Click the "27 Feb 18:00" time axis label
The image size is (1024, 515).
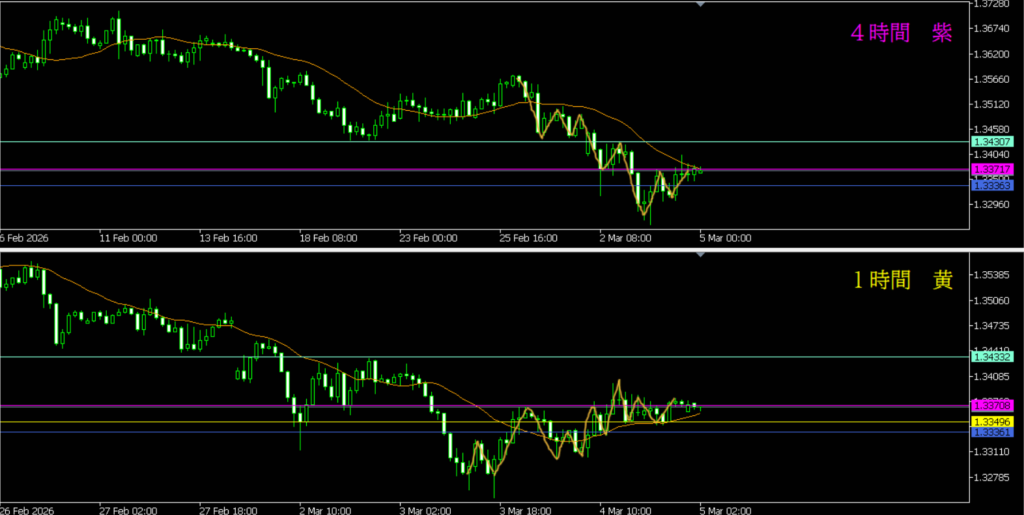(228, 508)
